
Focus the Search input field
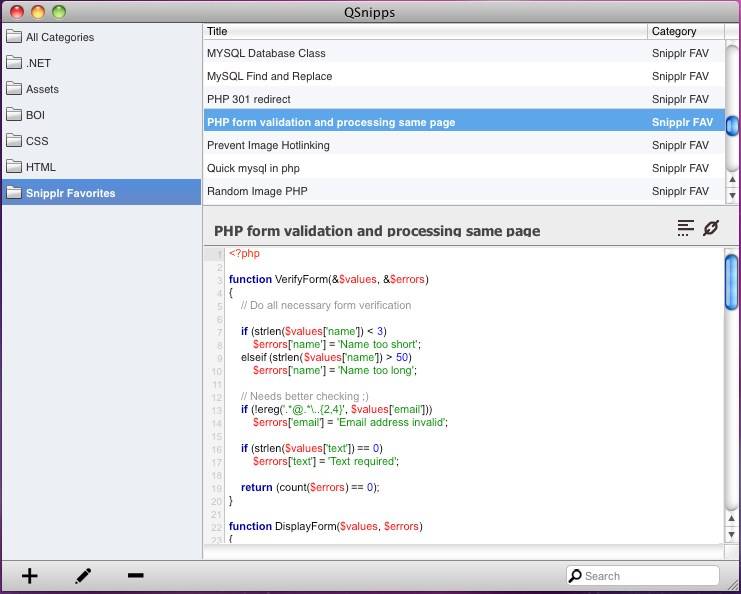(643, 576)
